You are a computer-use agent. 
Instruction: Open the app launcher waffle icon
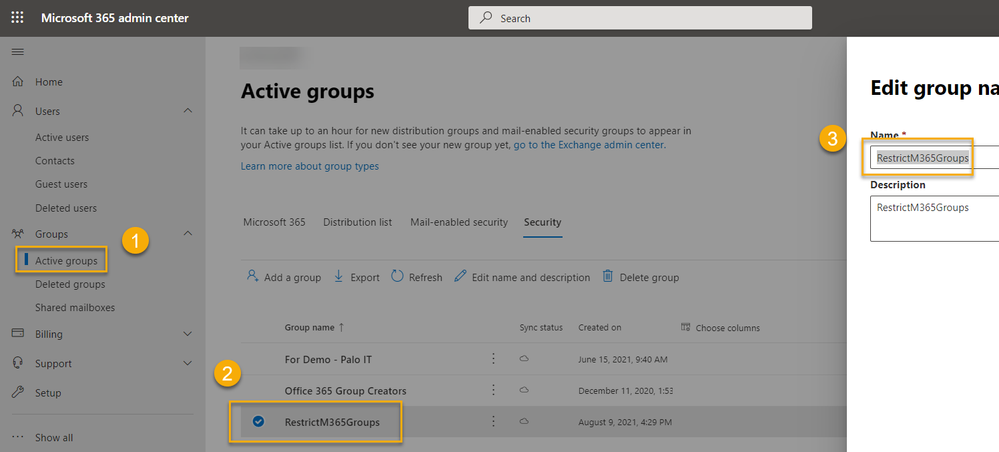pos(17,18)
